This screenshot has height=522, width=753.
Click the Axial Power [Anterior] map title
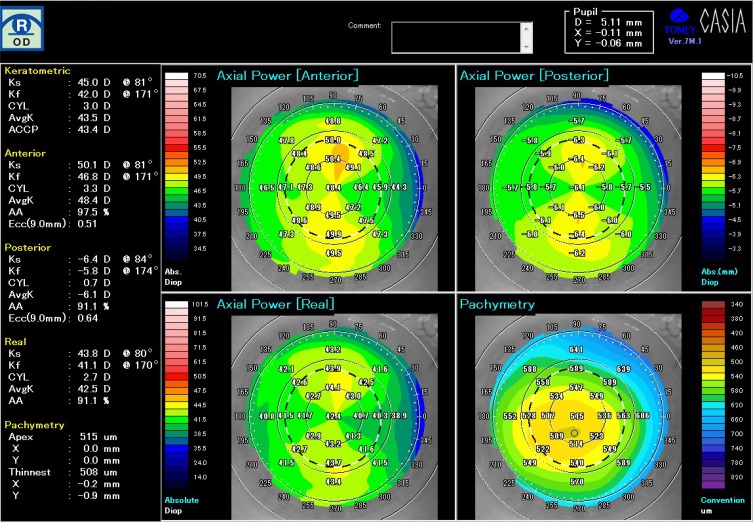coord(287,75)
